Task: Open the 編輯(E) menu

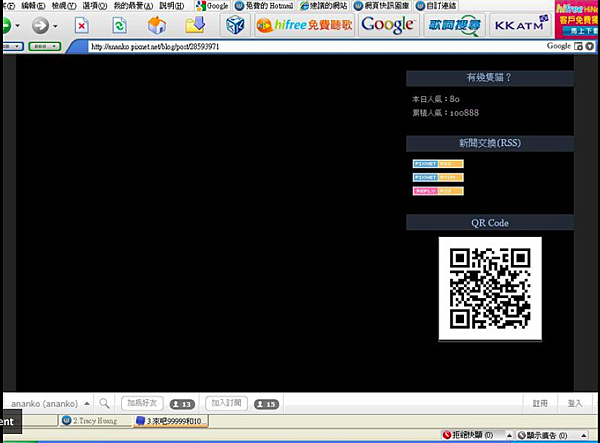Action: point(33,6)
